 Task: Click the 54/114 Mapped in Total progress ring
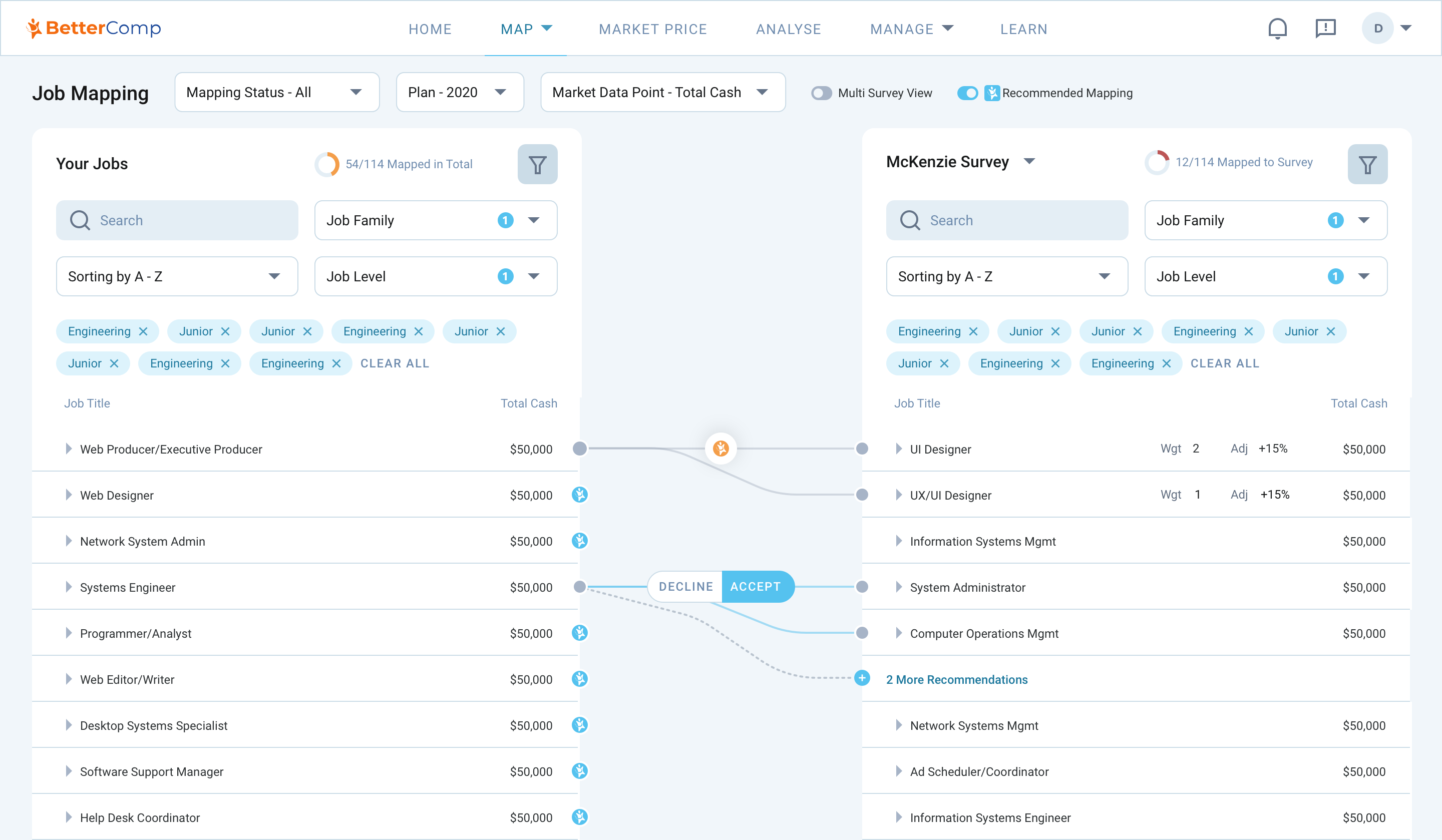[327, 164]
